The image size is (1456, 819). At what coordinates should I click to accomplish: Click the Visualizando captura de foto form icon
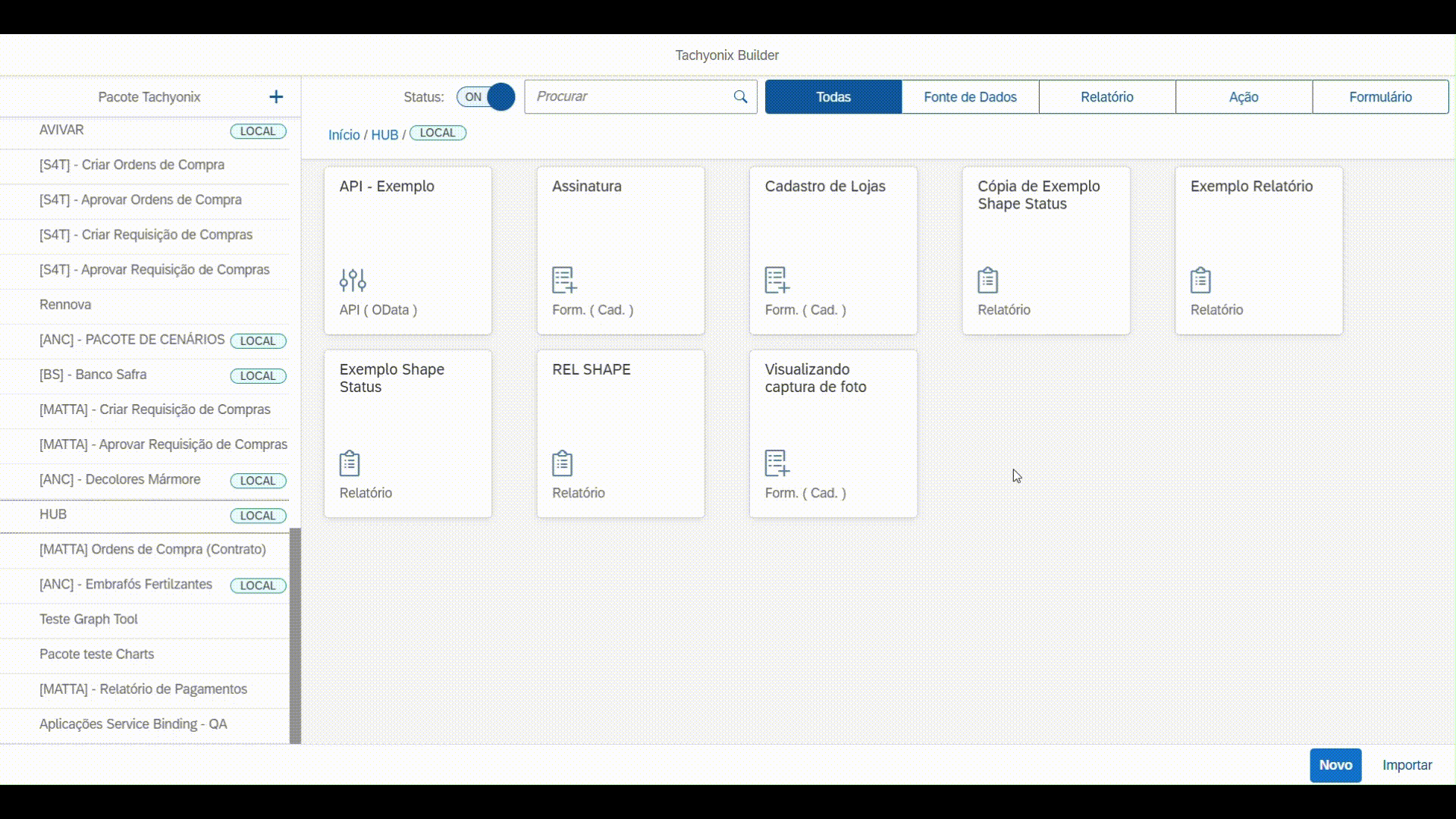pos(777,463)
